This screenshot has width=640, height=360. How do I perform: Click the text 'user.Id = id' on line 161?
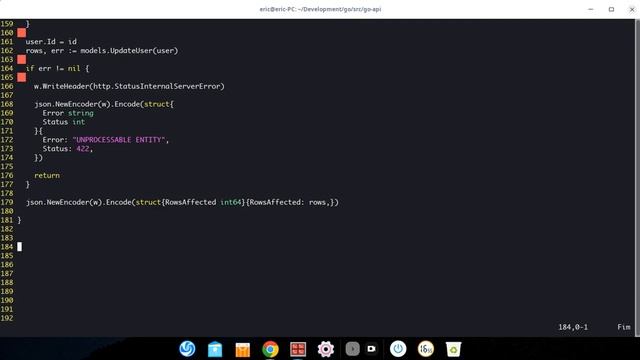[51, 42]
